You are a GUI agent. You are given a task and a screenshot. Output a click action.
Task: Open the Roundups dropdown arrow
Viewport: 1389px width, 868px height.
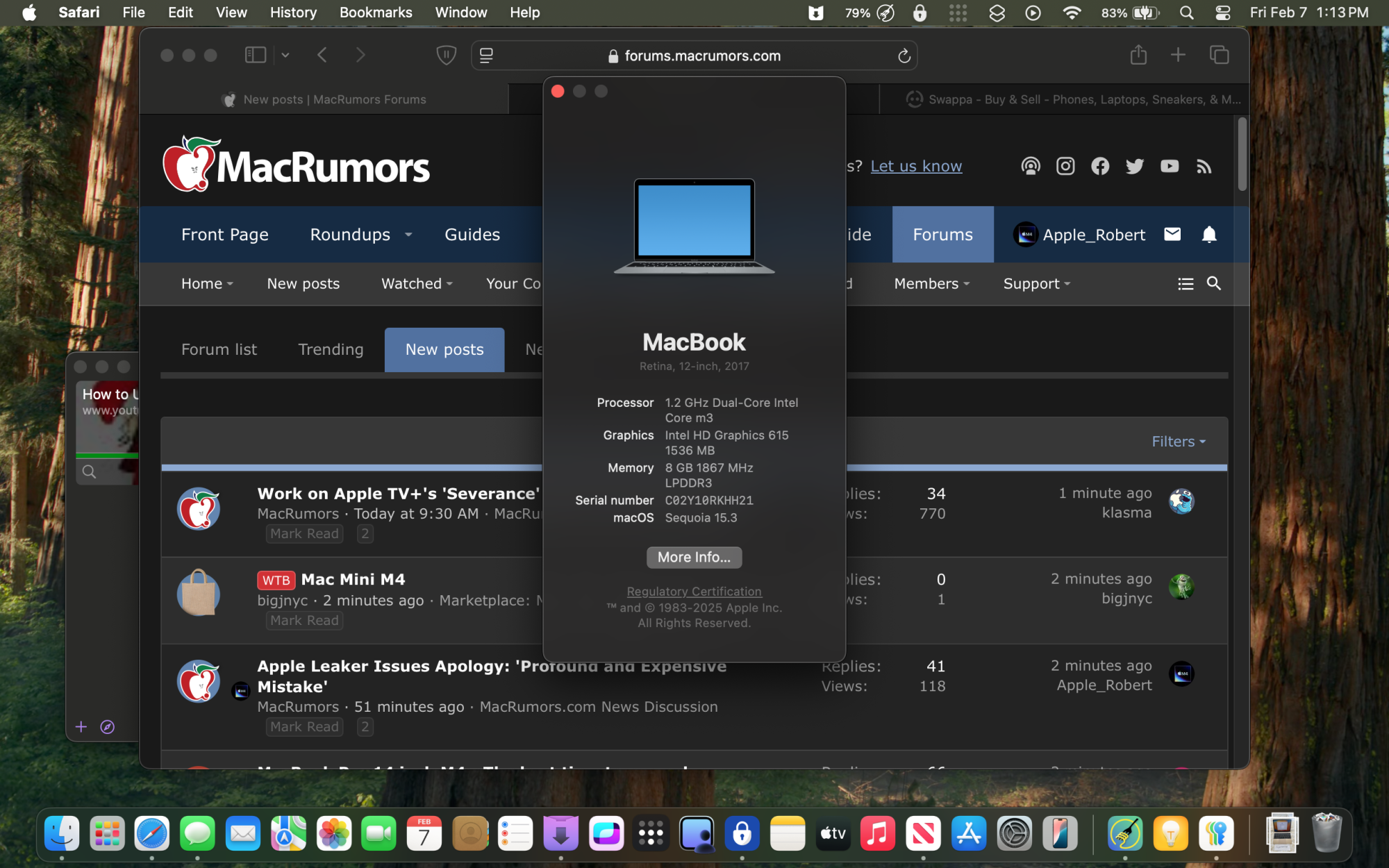click(408, 235)
